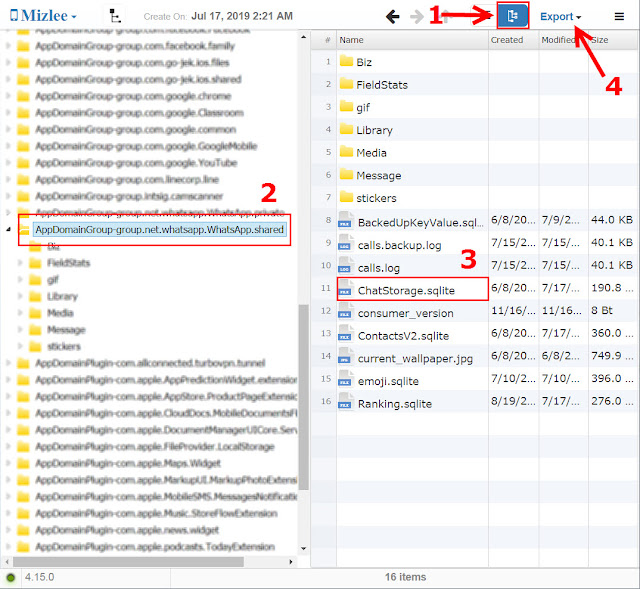Select the com.google.YouTube group in tree
This screenshot has width=640, height=589.
click(136, 163)
